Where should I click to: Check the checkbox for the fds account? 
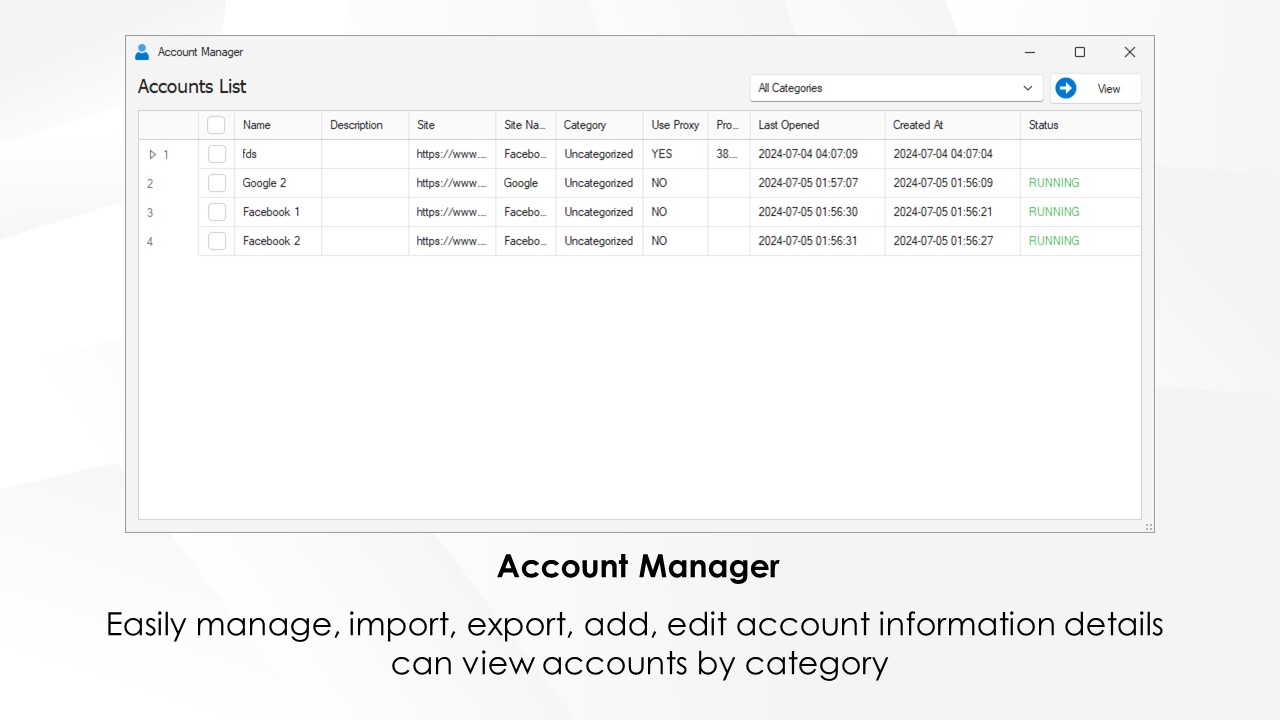click(x=217, y=154)
